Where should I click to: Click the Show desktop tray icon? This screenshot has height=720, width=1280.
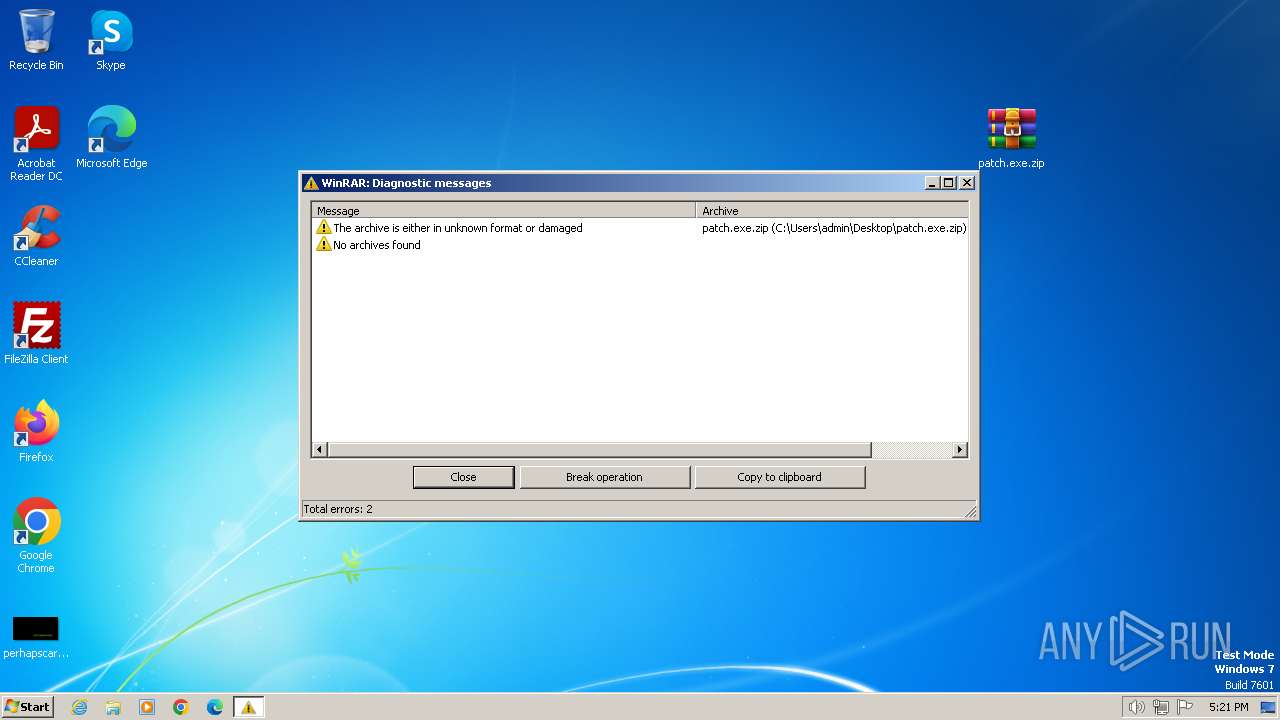(x=1268, y=707)
